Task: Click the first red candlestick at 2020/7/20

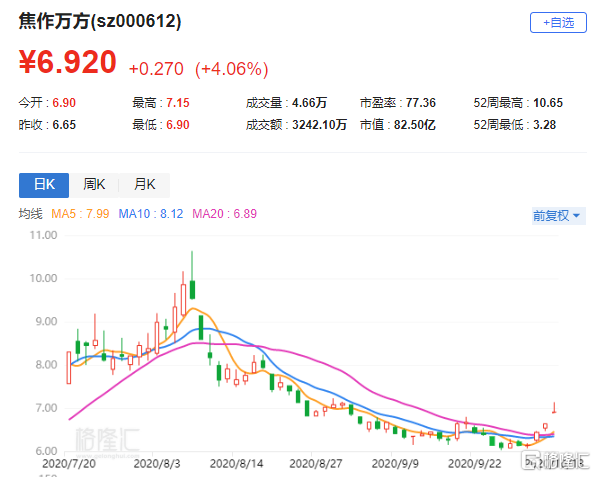Action: [x=69, y=368]
